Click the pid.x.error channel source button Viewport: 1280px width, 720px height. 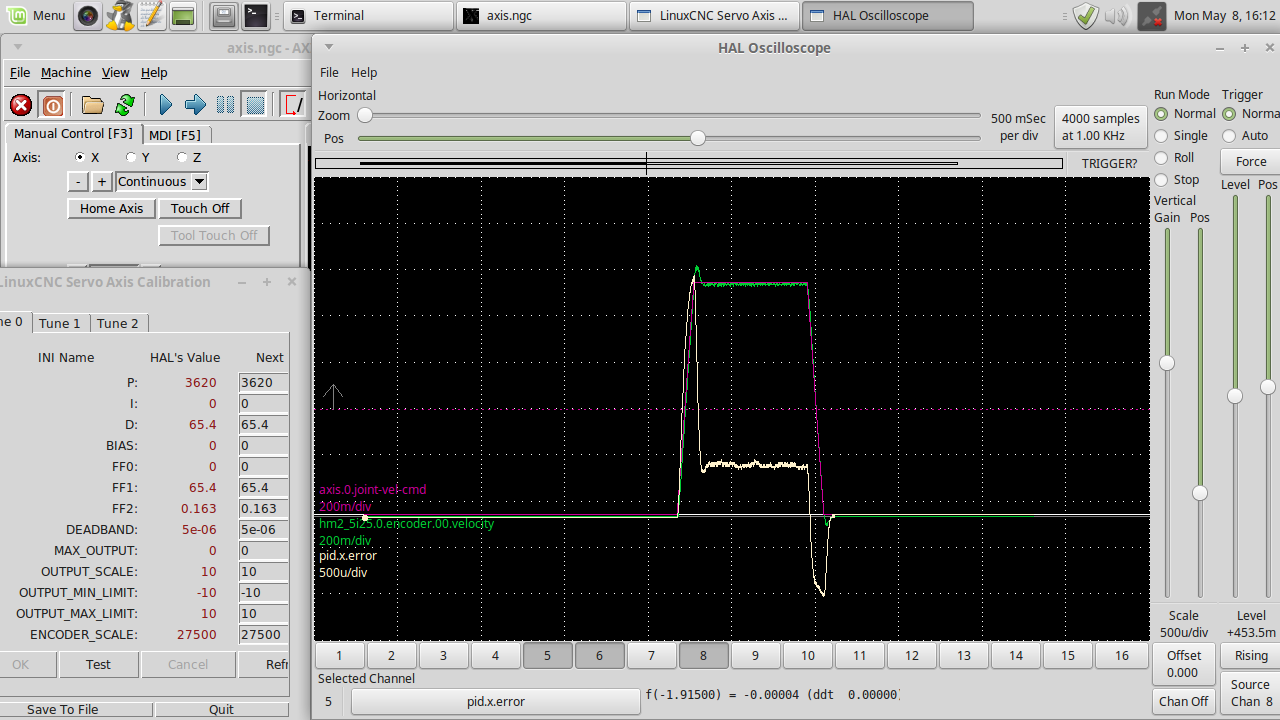496,701
